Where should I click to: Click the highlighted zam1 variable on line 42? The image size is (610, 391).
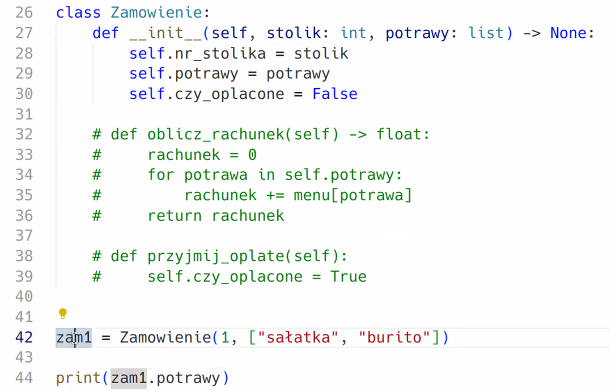click(74, 337)
